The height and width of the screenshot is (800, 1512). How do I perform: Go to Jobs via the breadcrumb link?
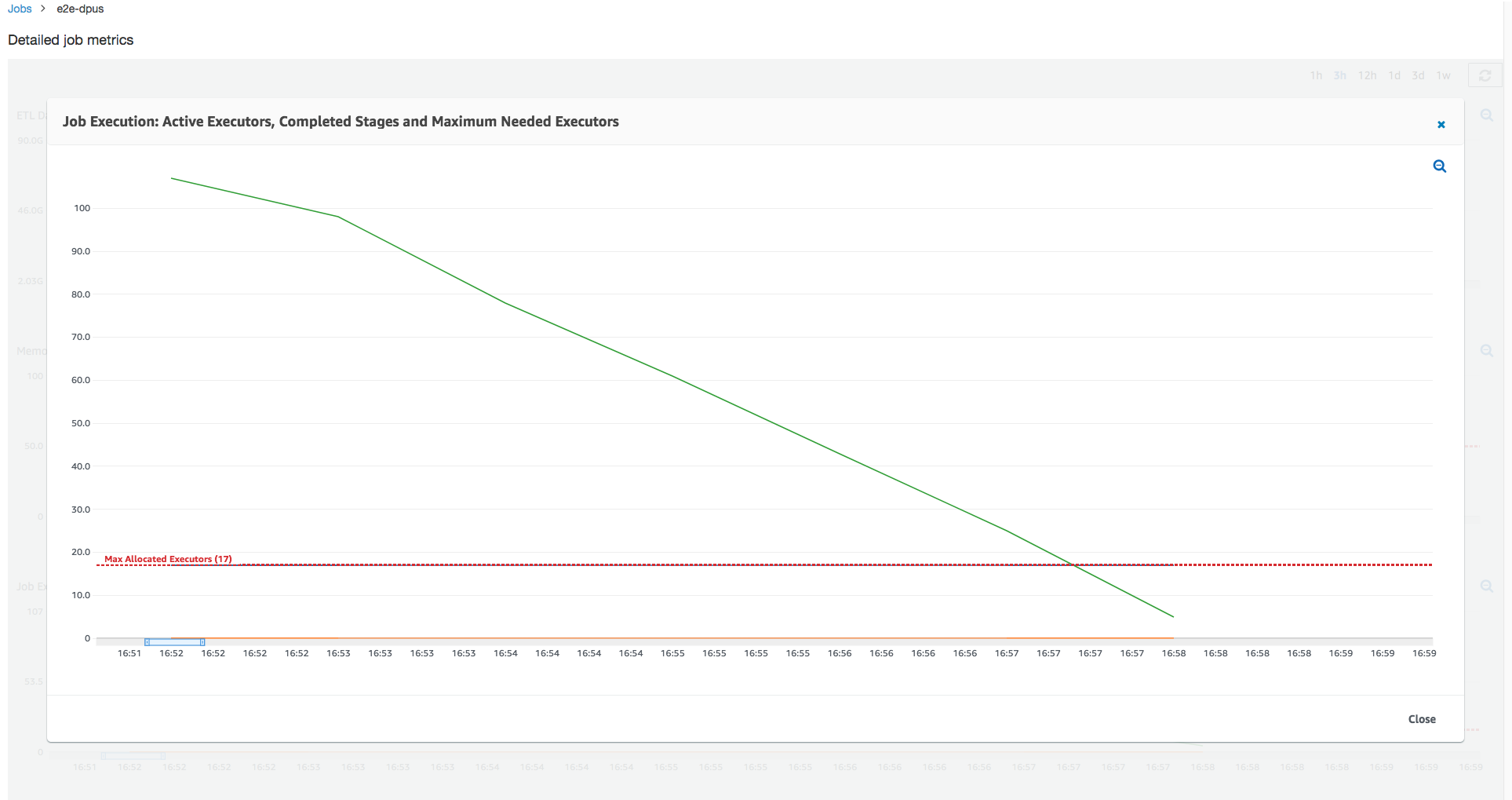(20, 9)
